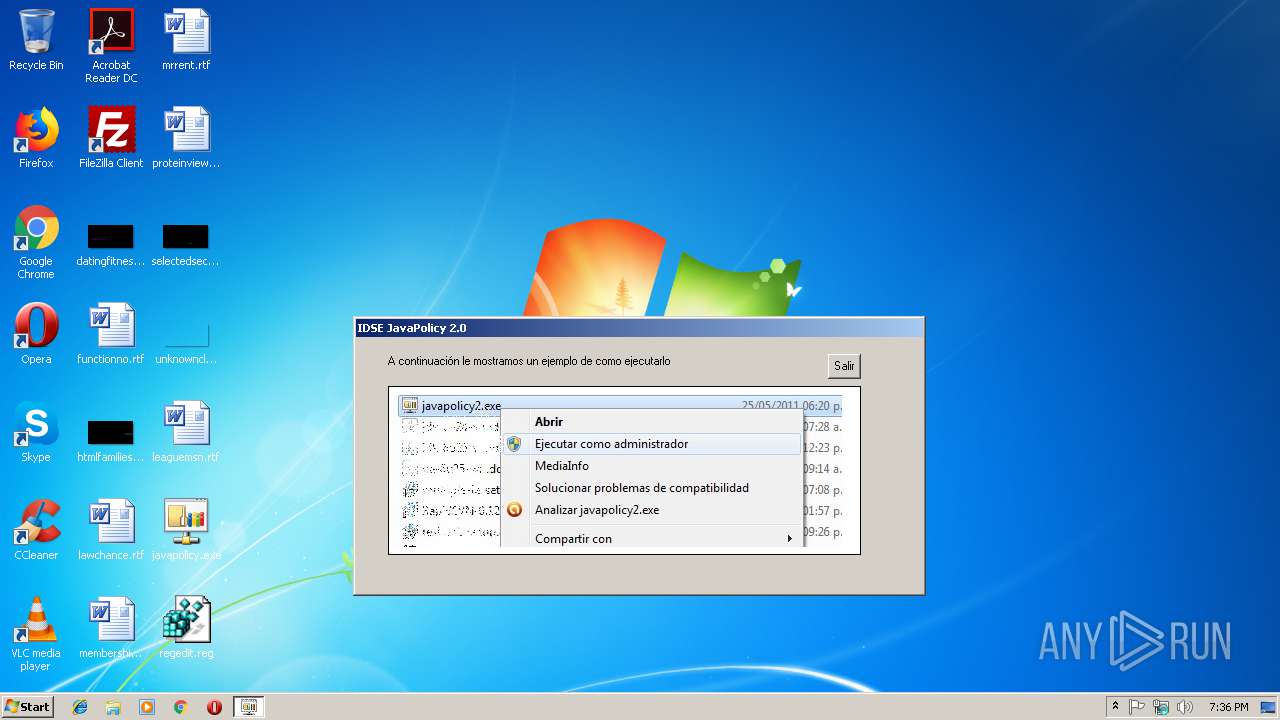Select the selectedsec desktop file
Screen dimensions: 1280x720
[186, 246]
